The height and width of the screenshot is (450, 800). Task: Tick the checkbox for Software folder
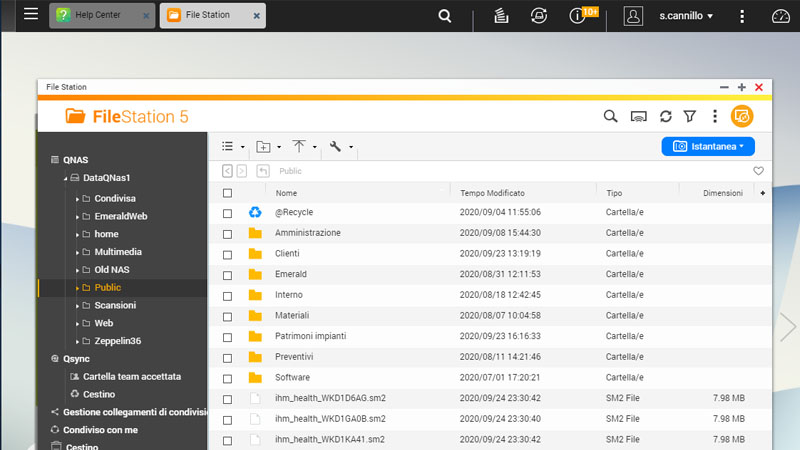click(x=228, y=378)
